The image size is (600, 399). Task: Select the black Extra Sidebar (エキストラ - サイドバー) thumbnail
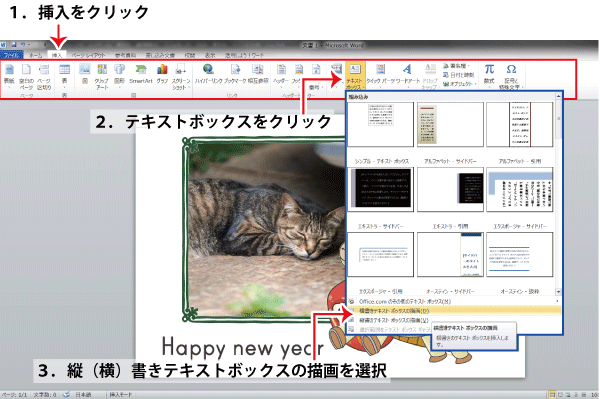tap(381, 189)
